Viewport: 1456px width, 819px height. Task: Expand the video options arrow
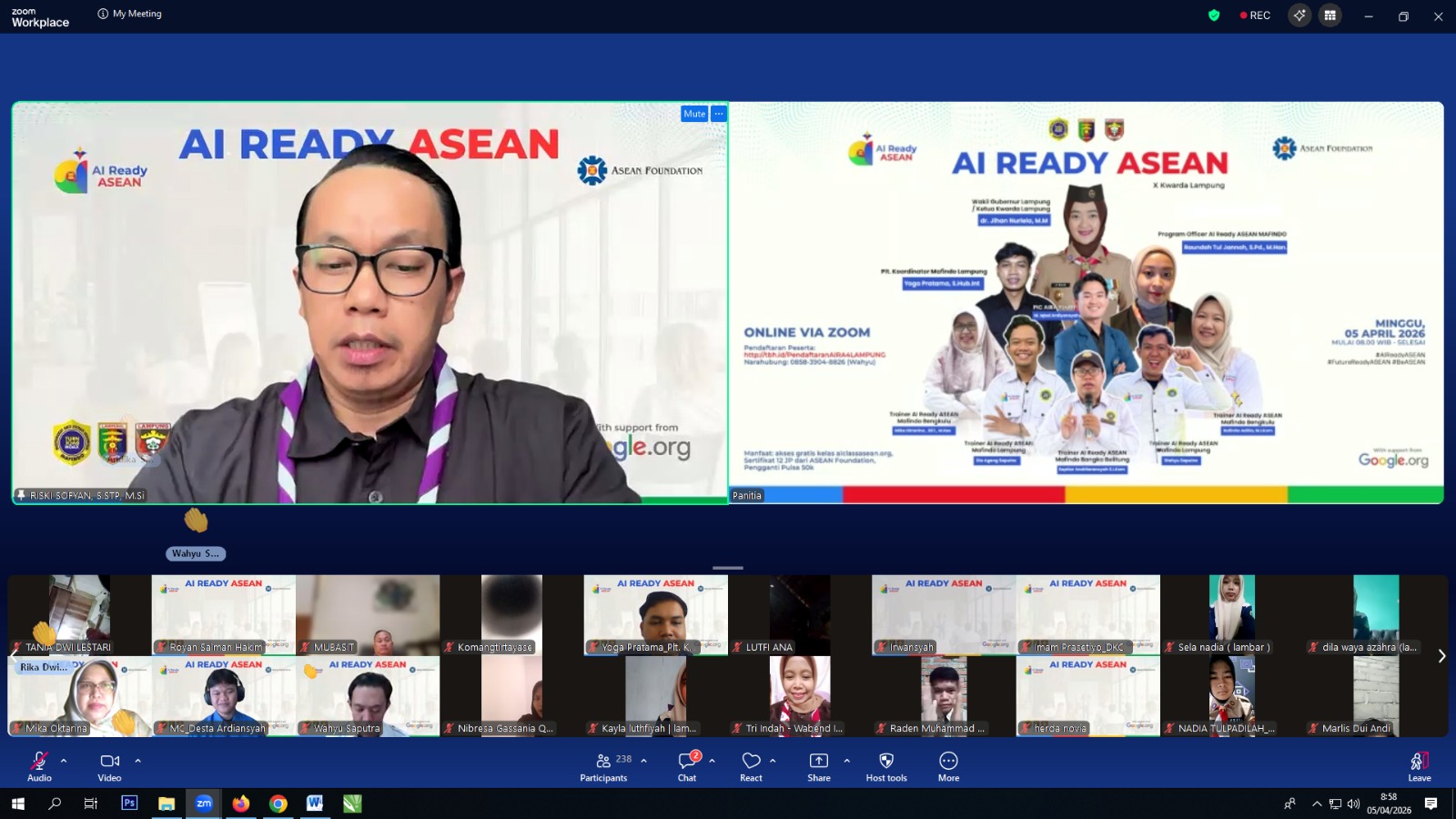coord(138,761)
